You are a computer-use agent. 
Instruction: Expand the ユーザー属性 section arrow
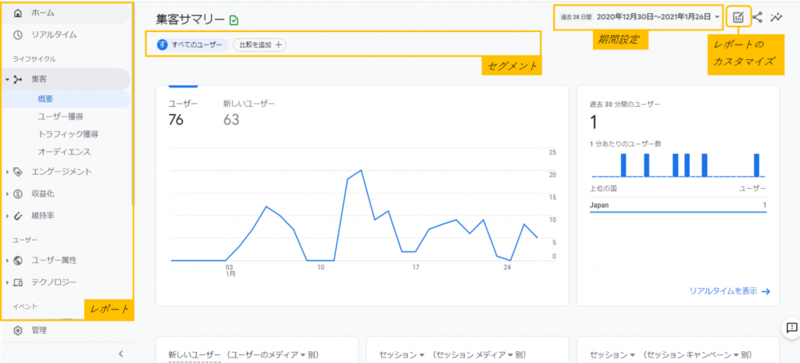point(7,260)
